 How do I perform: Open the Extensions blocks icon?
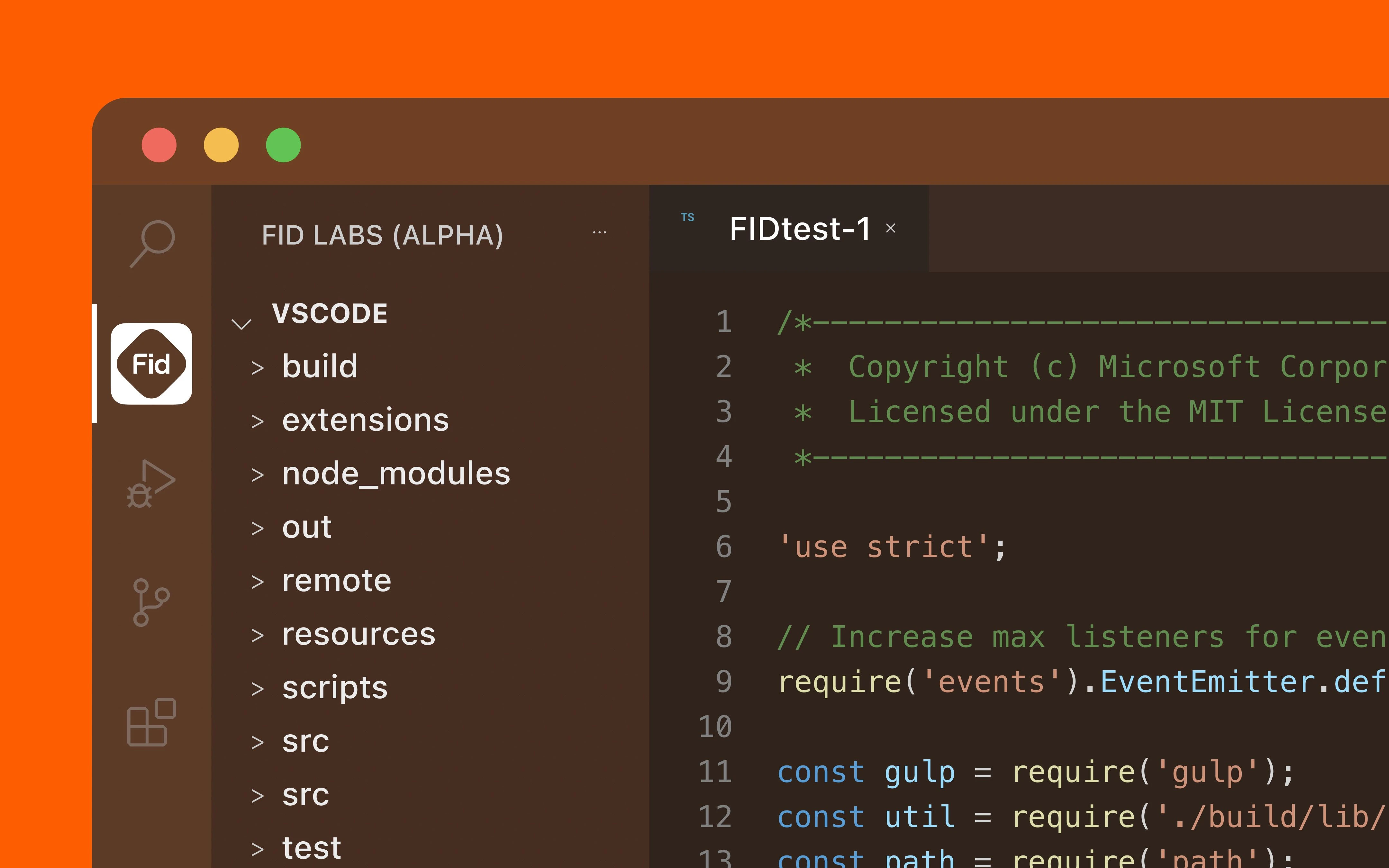point(151,722)
